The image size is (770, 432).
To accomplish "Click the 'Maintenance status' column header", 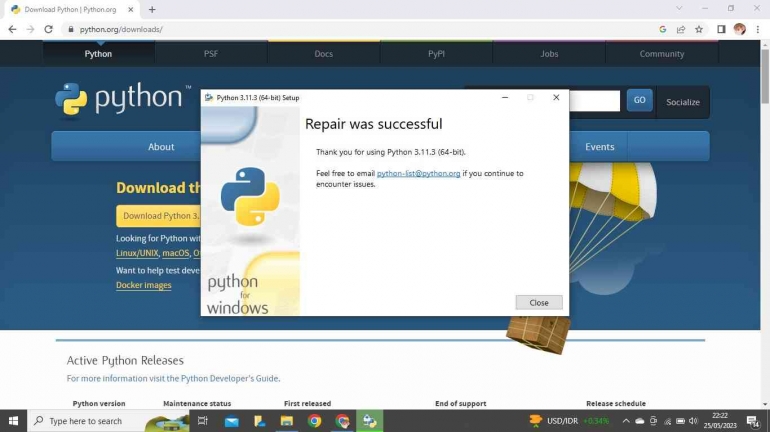I will coord(197,404).
